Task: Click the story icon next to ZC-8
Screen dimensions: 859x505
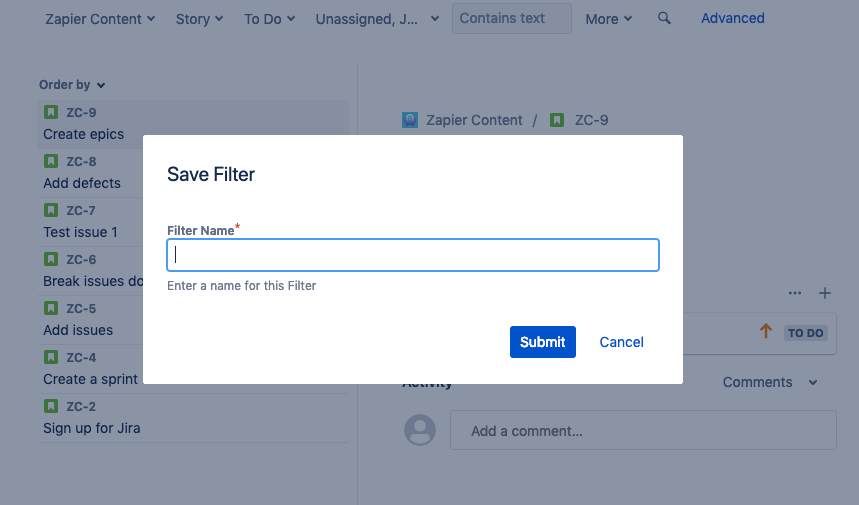Action: pyautogui.click(x=51, y=161)
